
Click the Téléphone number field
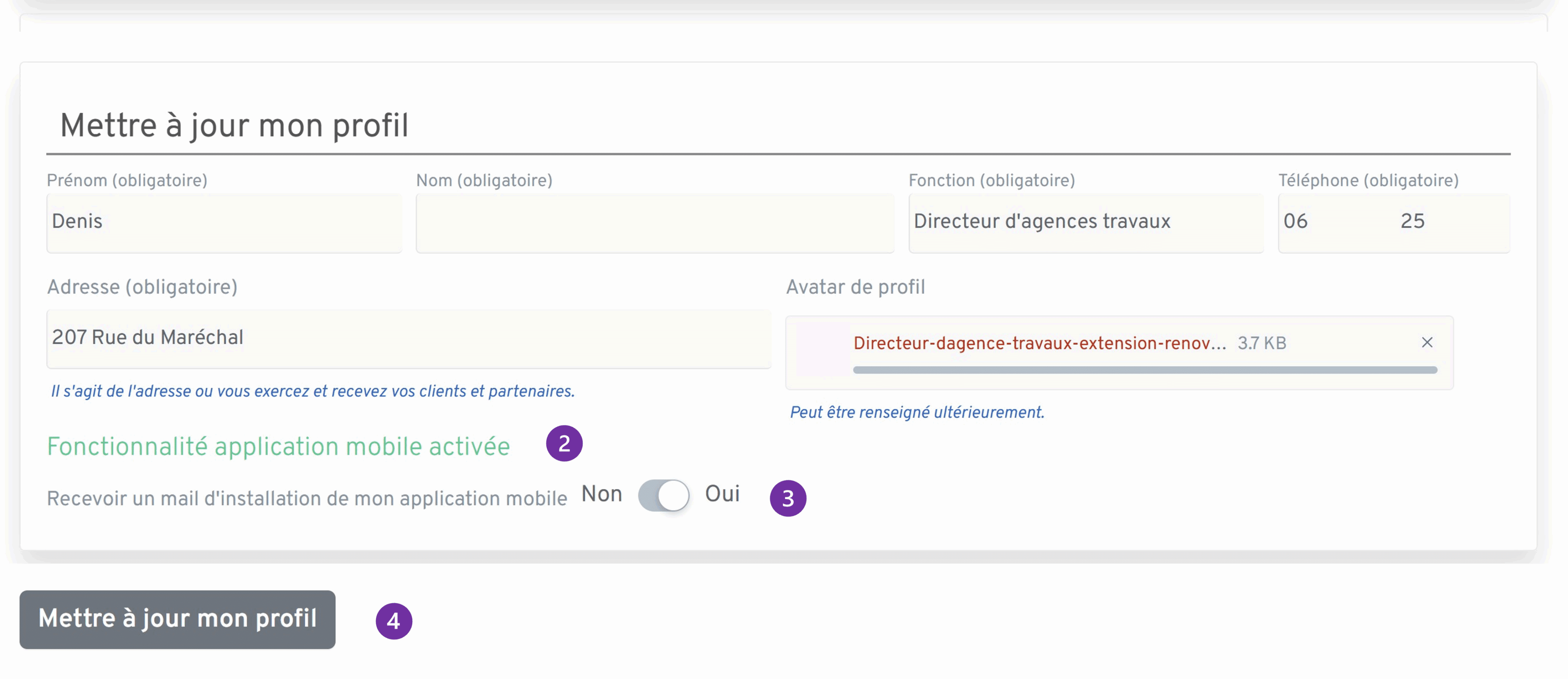pyautogui.click(x=1393, y=222)
